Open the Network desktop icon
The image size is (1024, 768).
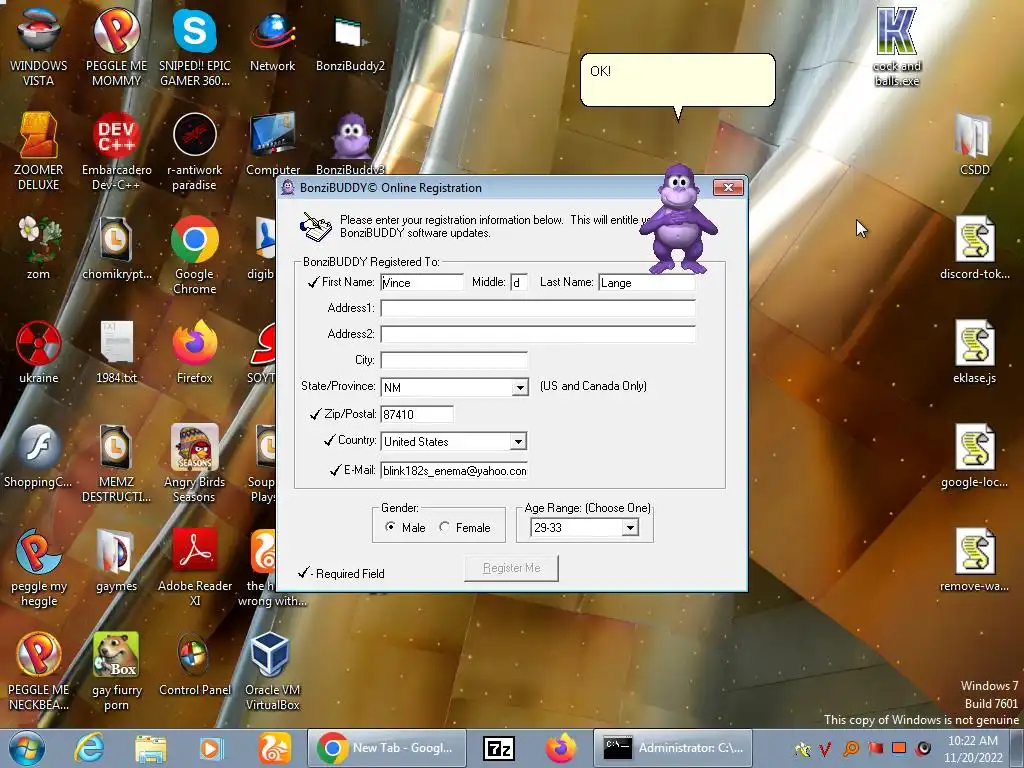(x=272, y=39)
